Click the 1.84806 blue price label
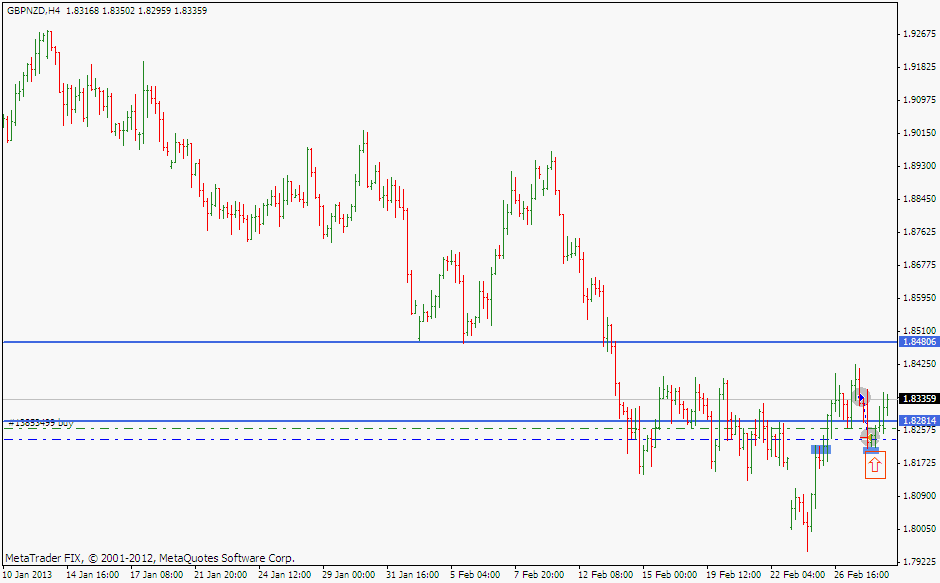940x583 pixels. (x=918, y=342)
